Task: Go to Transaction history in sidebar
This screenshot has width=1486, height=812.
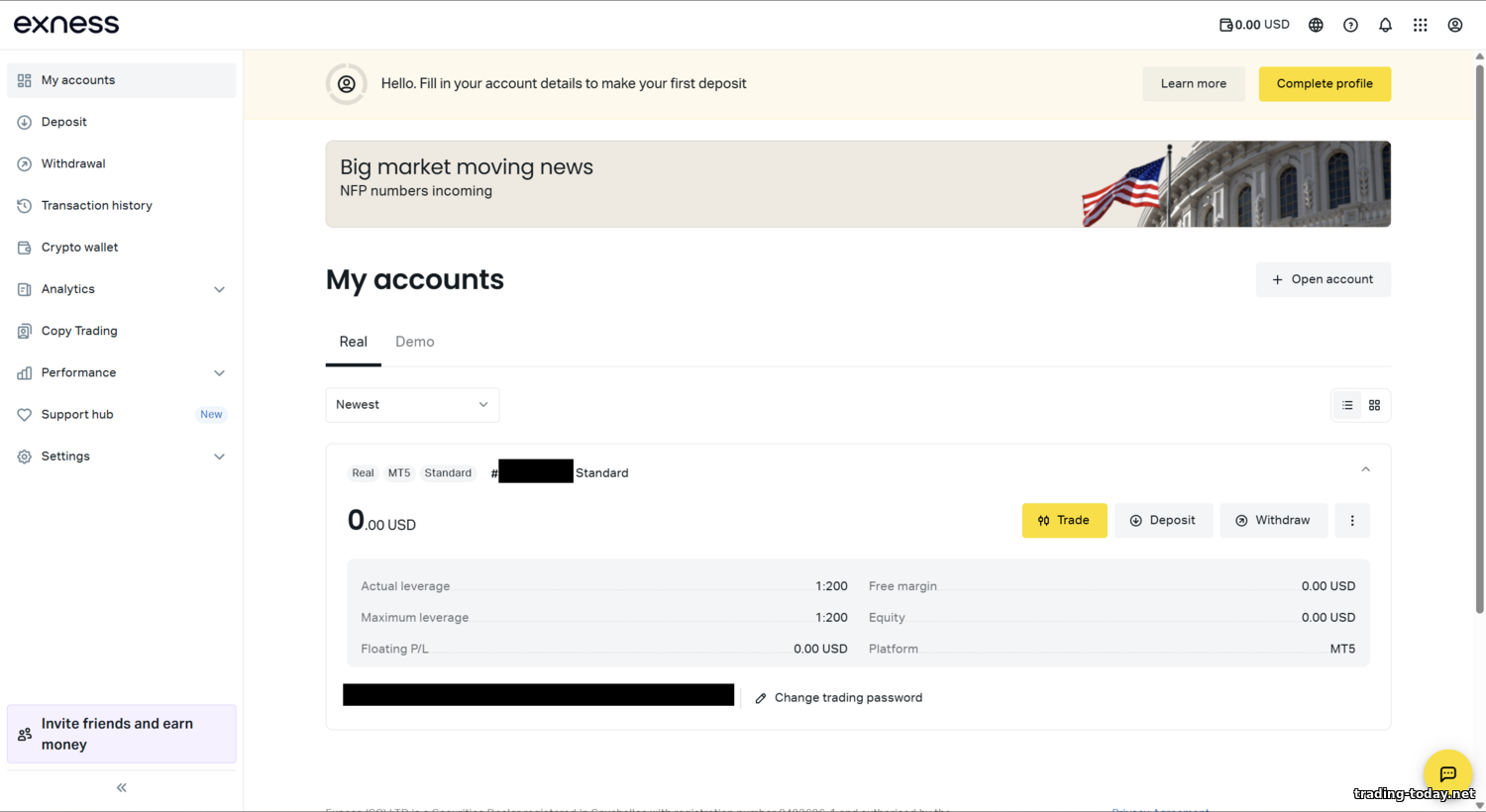Action: click(x=96, y=206)
